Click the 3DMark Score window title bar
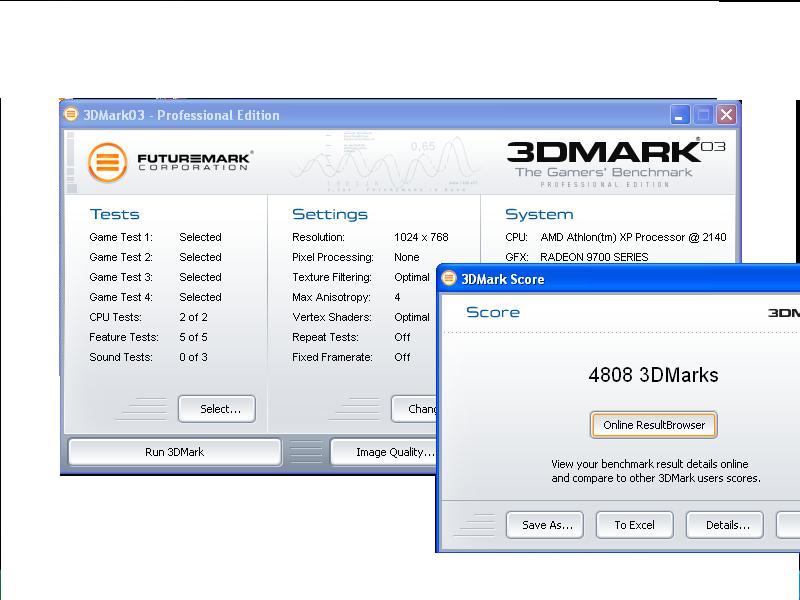 618,279
